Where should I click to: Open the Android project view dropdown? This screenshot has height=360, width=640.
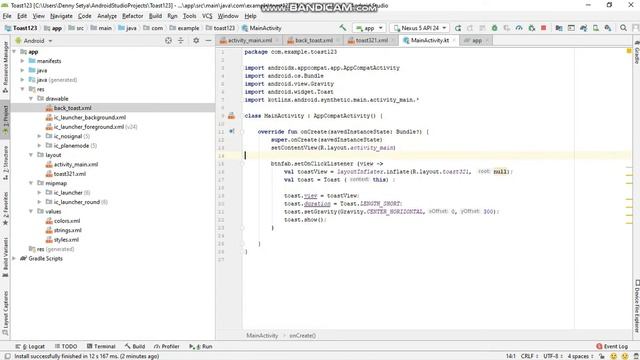click(x=34, y=41)
